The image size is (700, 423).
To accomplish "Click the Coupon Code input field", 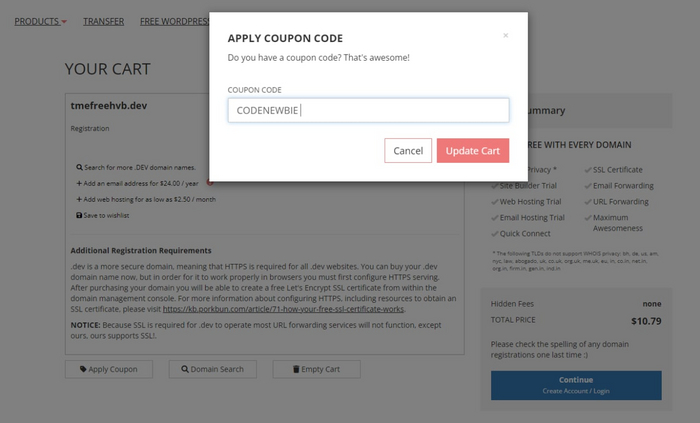I will pyautogui.click(x=368, y=110).
